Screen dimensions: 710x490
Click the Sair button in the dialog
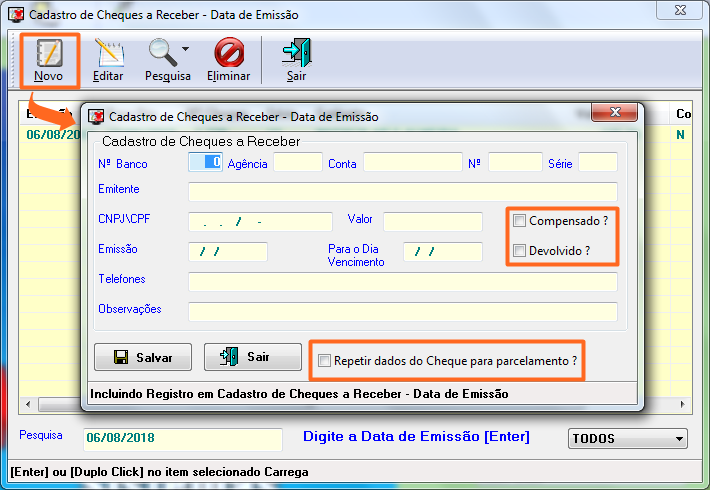click(x=253, y=357)
